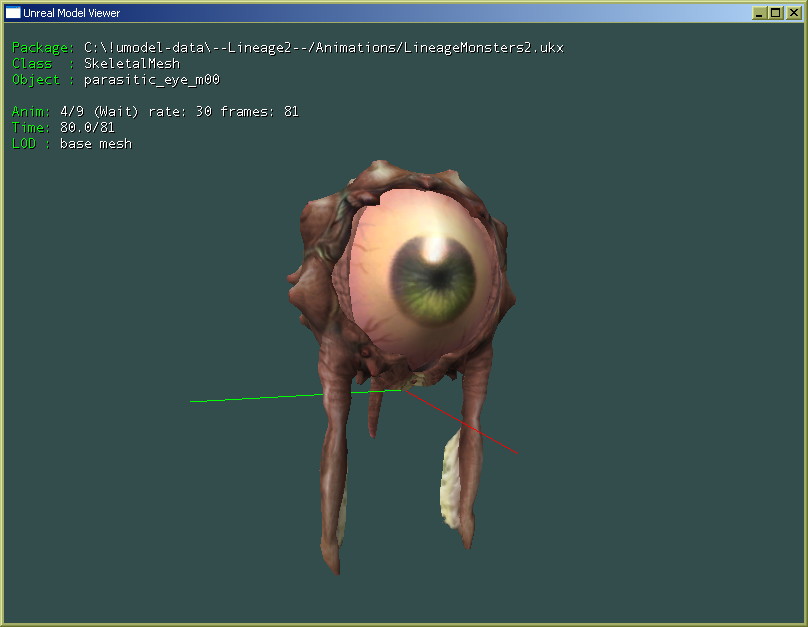Click the Anim 4/9 (Wait) line
Screen dimensions: 808x627
point(155,111)
